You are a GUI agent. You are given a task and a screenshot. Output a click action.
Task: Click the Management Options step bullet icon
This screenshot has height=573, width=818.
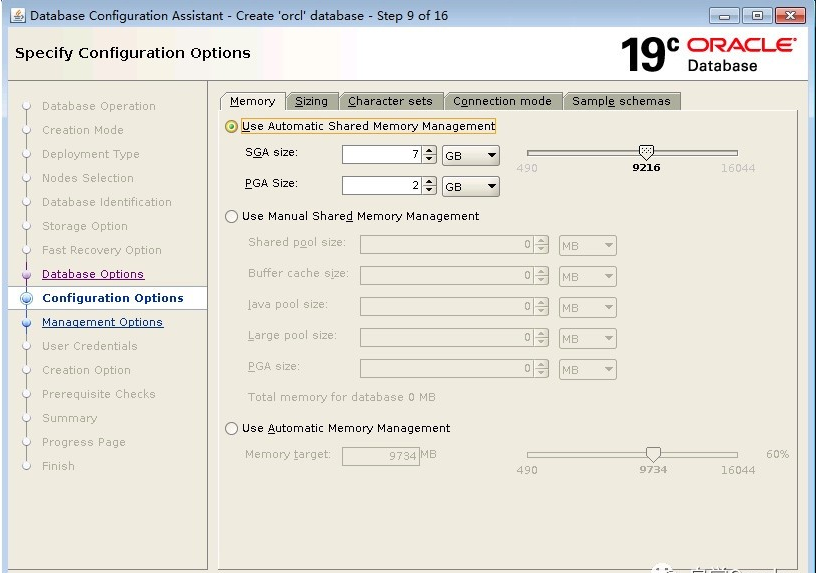click(26, 322)
